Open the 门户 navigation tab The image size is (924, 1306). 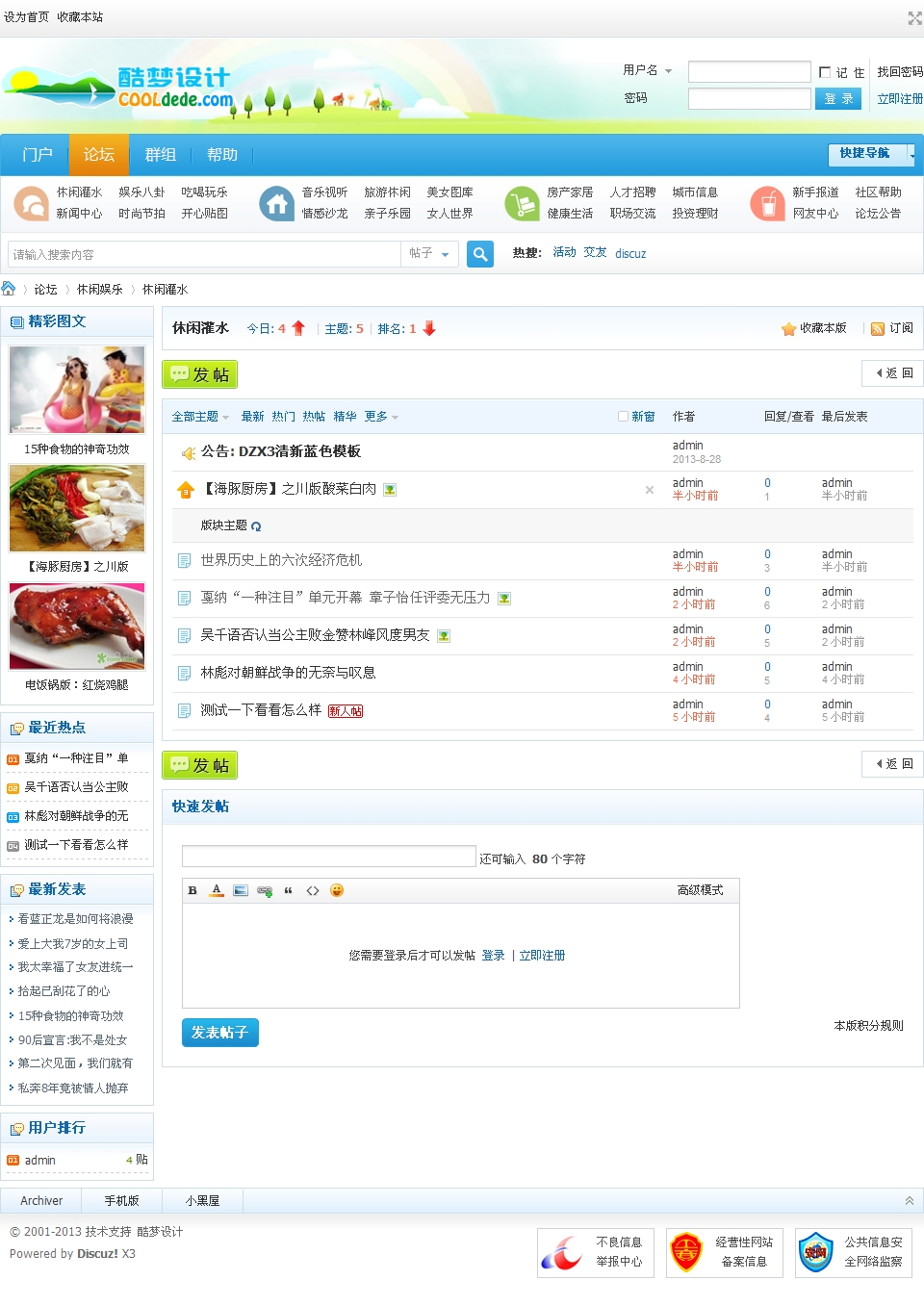tap(37, 155)
